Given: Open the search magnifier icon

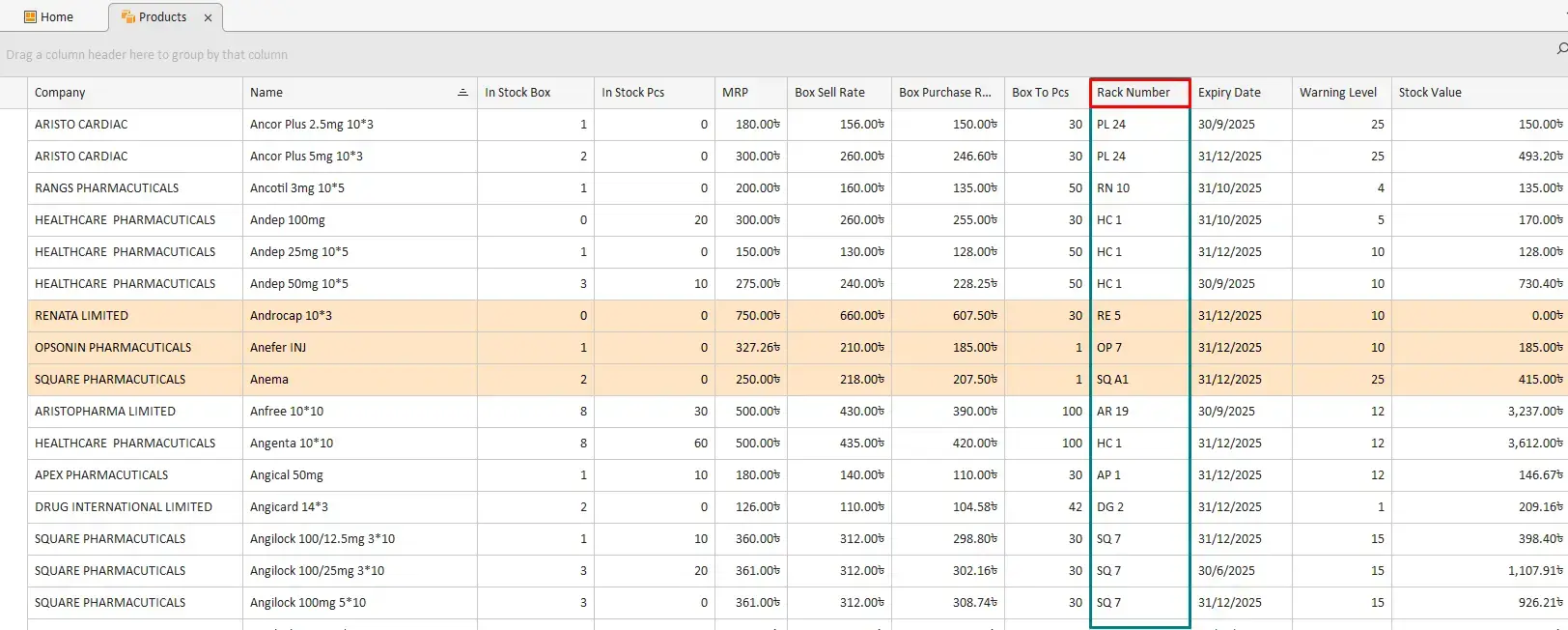Looking at the screenshot, I should [x=1561, y=48].
